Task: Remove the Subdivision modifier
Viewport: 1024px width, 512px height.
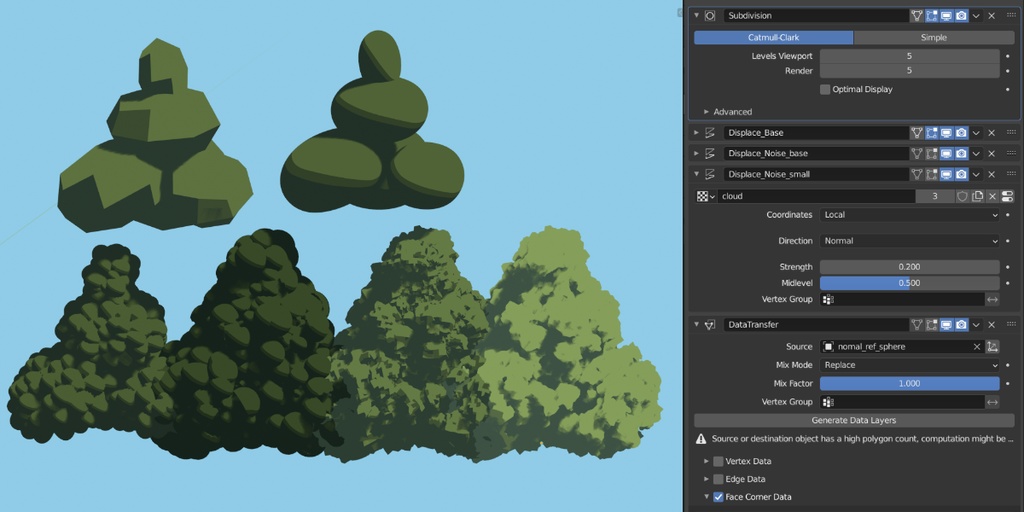Action: [x=991, y=16]
